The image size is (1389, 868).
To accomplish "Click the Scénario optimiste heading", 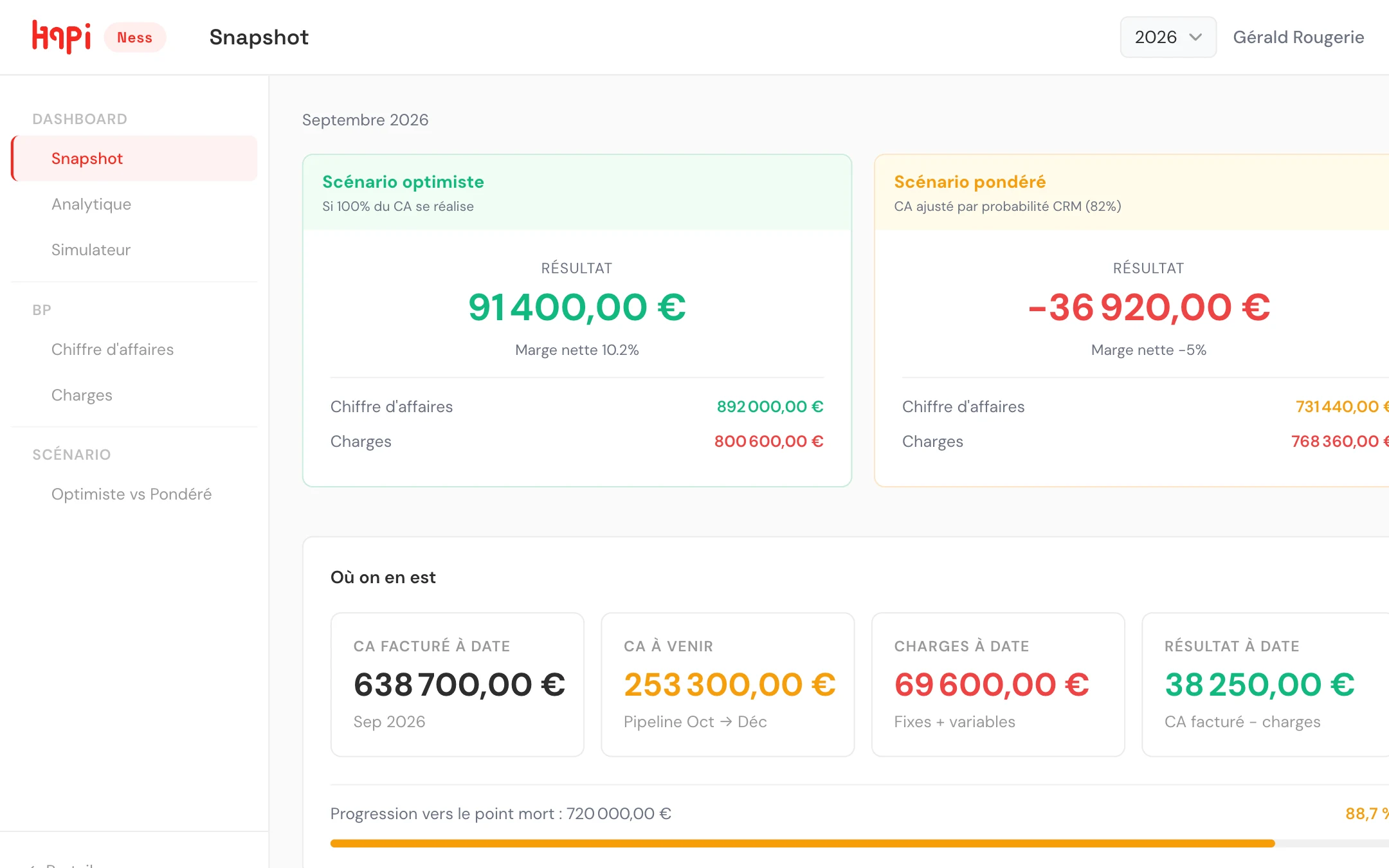I will (403, 182).
